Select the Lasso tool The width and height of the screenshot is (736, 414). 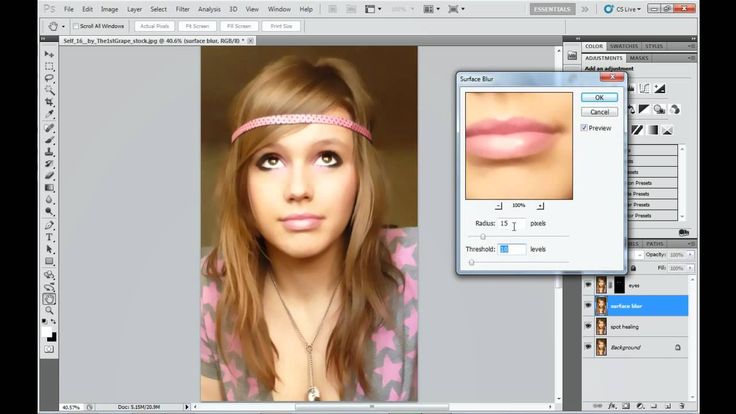coord(49,78)
